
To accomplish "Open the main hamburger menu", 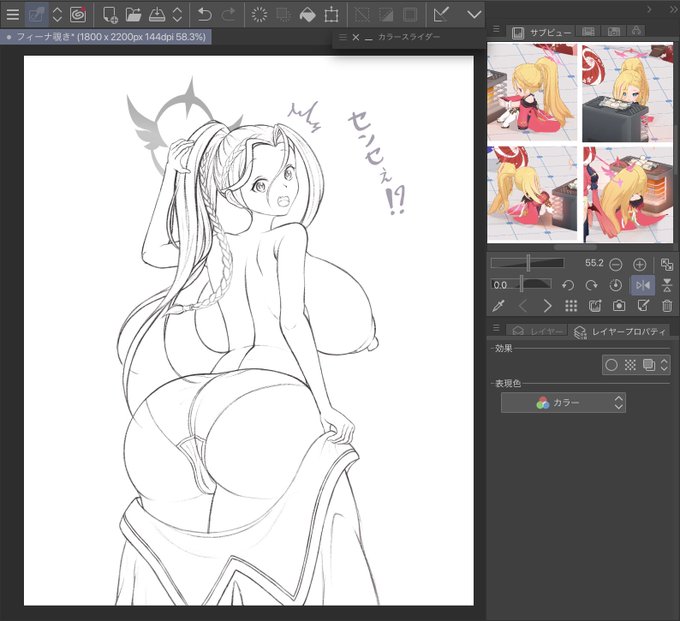I will pyautogui.click(x=13, y=15).
